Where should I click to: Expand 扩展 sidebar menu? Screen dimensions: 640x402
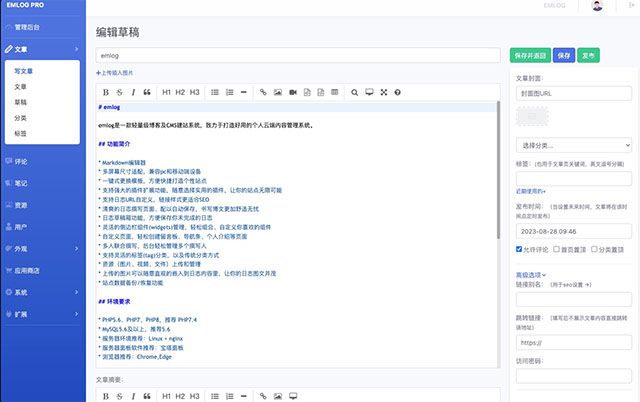tap(42, 314)
